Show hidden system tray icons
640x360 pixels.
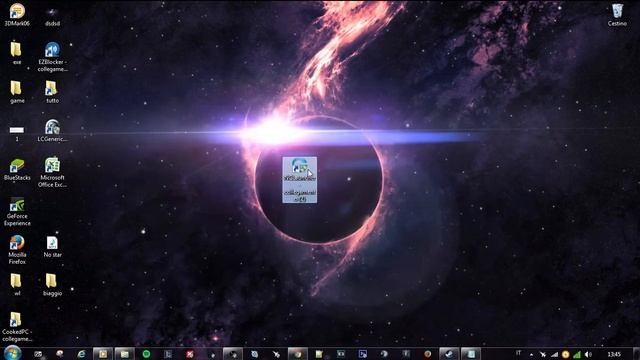pos(531,355)
